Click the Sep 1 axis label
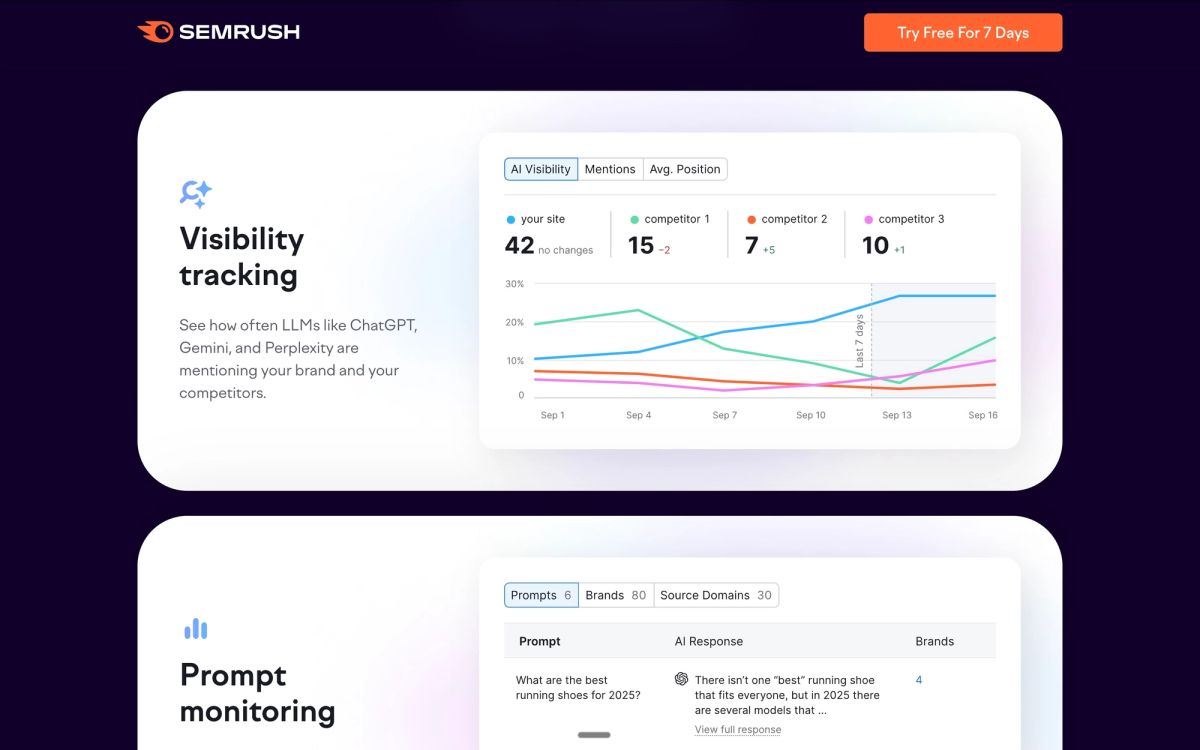 click(553, 415)
